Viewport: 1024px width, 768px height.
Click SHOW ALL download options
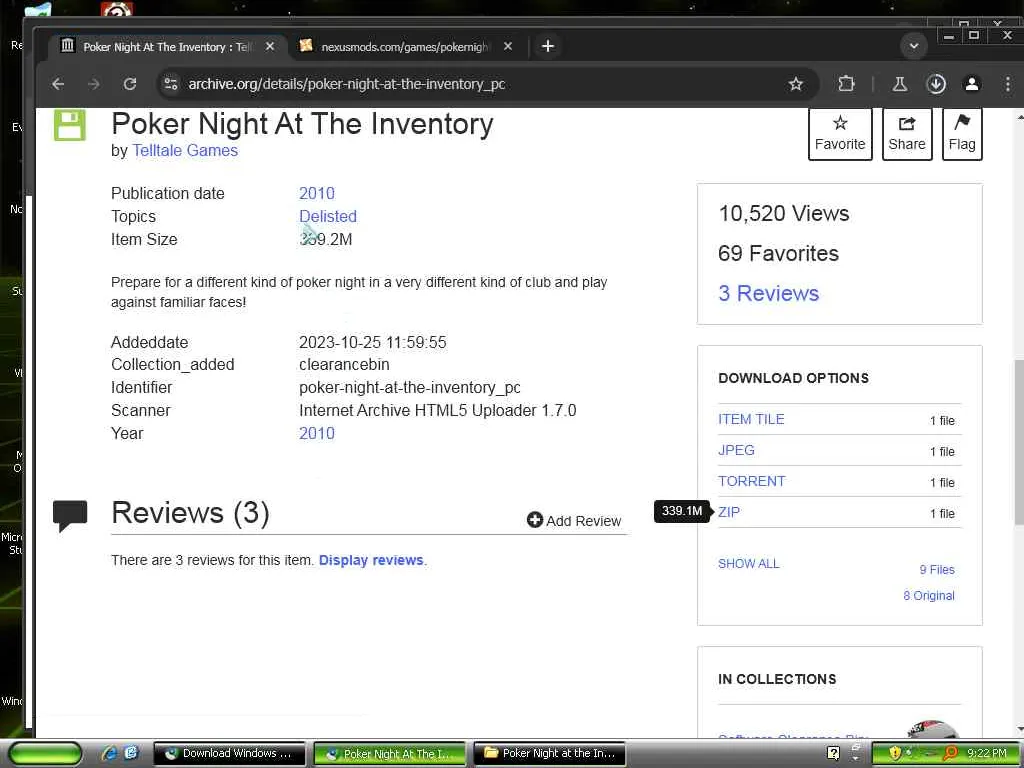click(748, 564)
